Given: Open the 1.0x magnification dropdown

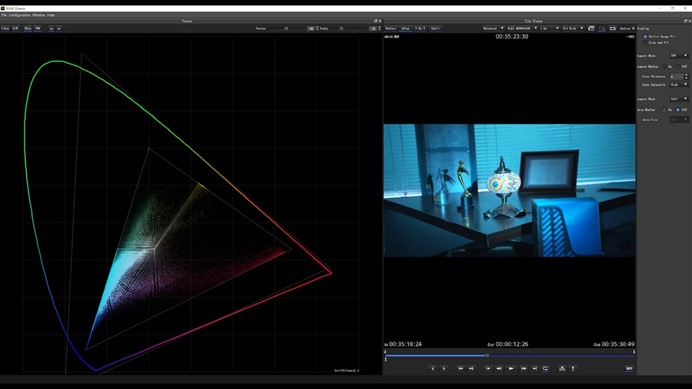Looking at the screenshot, I should coord(549,28).
